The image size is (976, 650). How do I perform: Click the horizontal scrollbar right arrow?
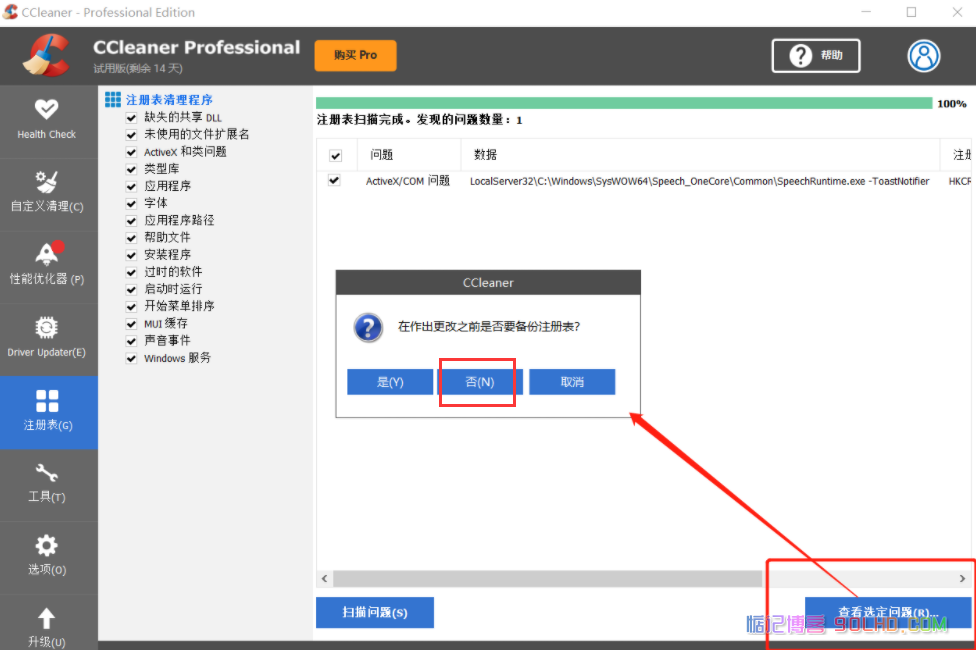point(962,579)
